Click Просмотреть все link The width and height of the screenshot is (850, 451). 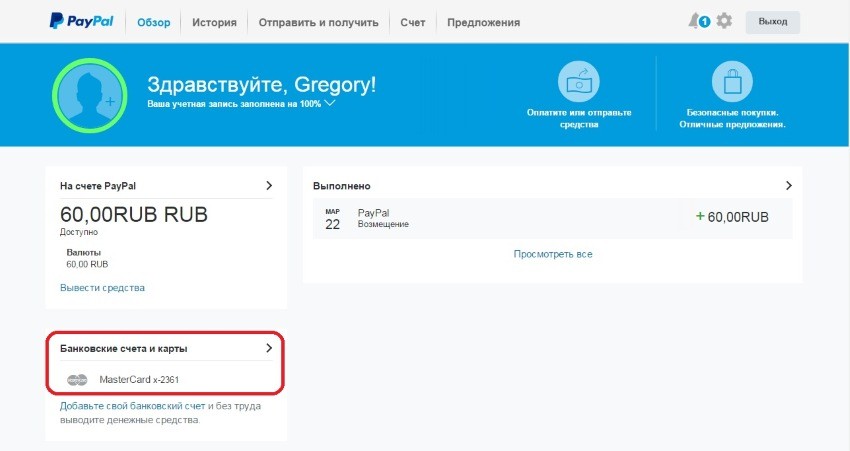(553, 254)
